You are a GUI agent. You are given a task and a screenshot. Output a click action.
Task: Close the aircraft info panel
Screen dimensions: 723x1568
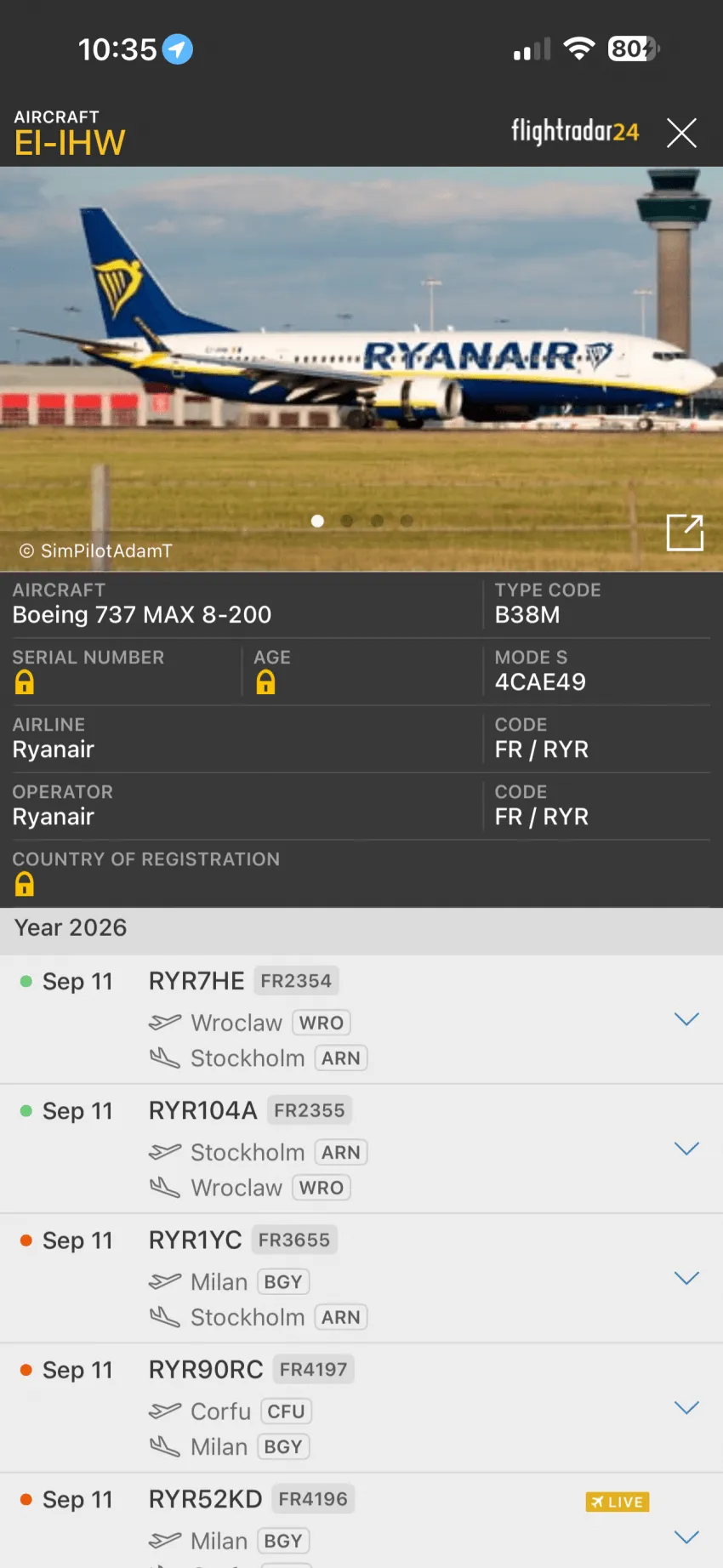click(x=681, y=133)
